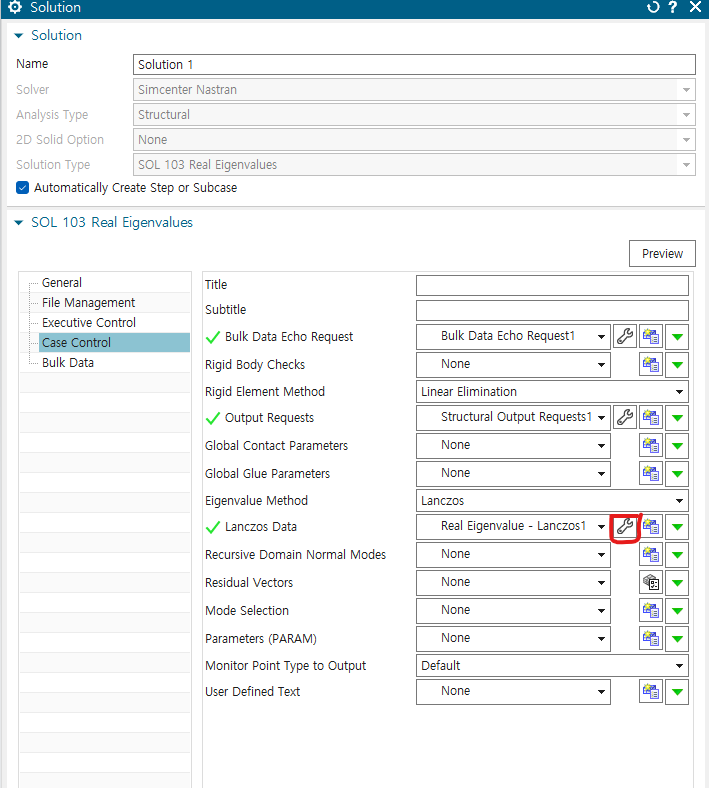709x788 pixels.
Task: Open the Residual Vectors dropdown
Action: click(513, 582)
